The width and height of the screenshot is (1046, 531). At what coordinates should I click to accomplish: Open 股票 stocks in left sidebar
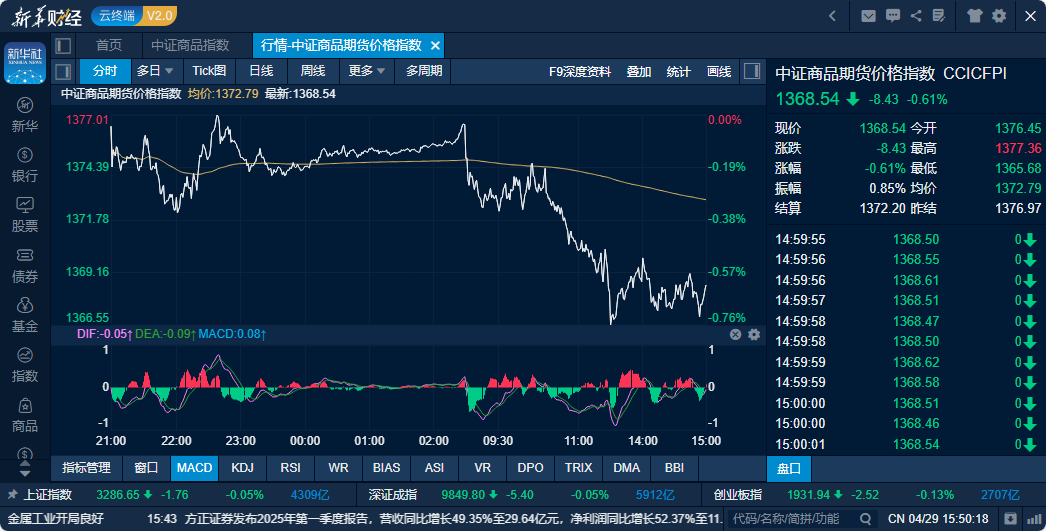[x=25, y=214]
